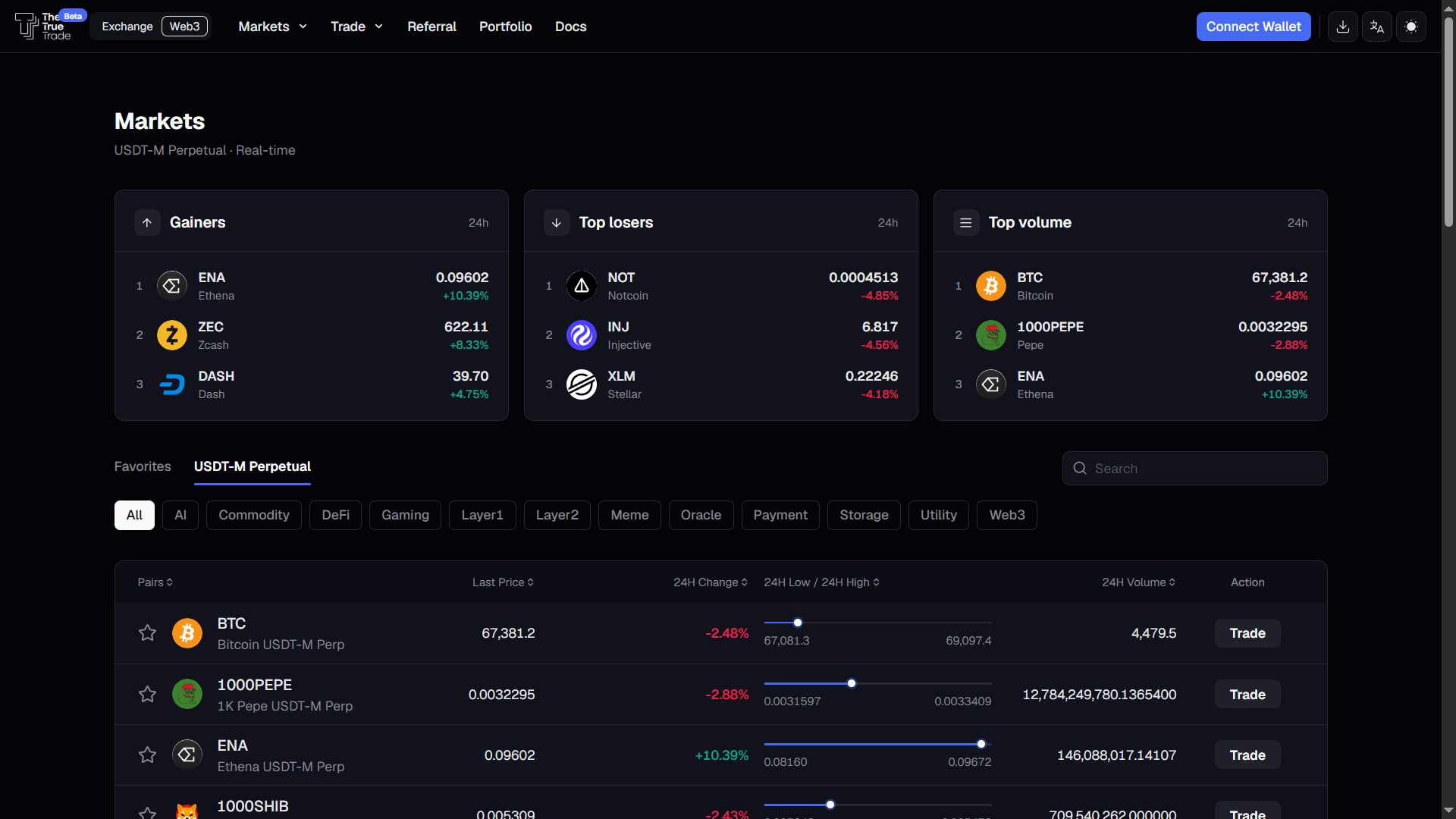This screenshot has height=819, width=1456.
Task: Click the 1000SHIB coin icon
Action: click(x=187, y=811)
